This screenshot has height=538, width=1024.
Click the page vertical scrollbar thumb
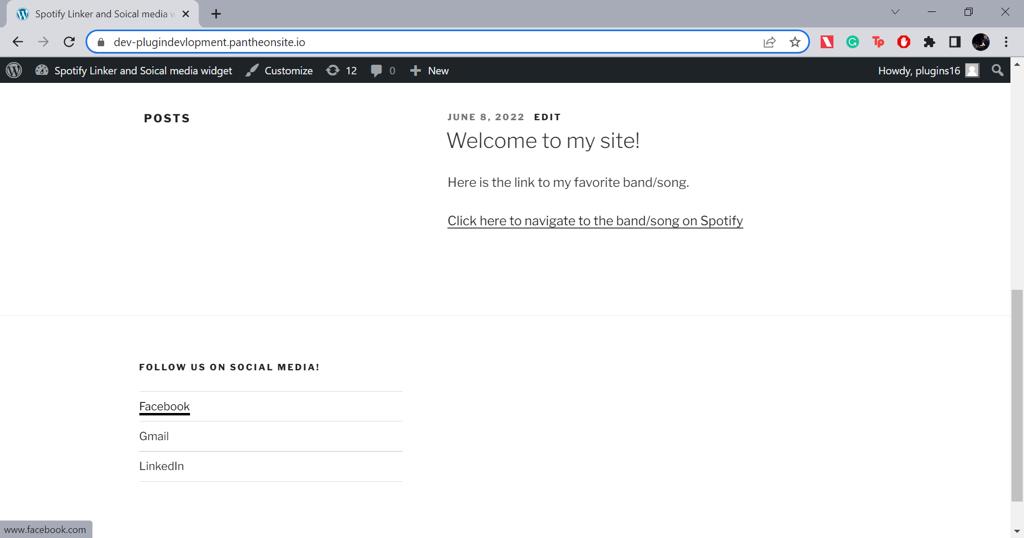click(x=1017, y=396)
